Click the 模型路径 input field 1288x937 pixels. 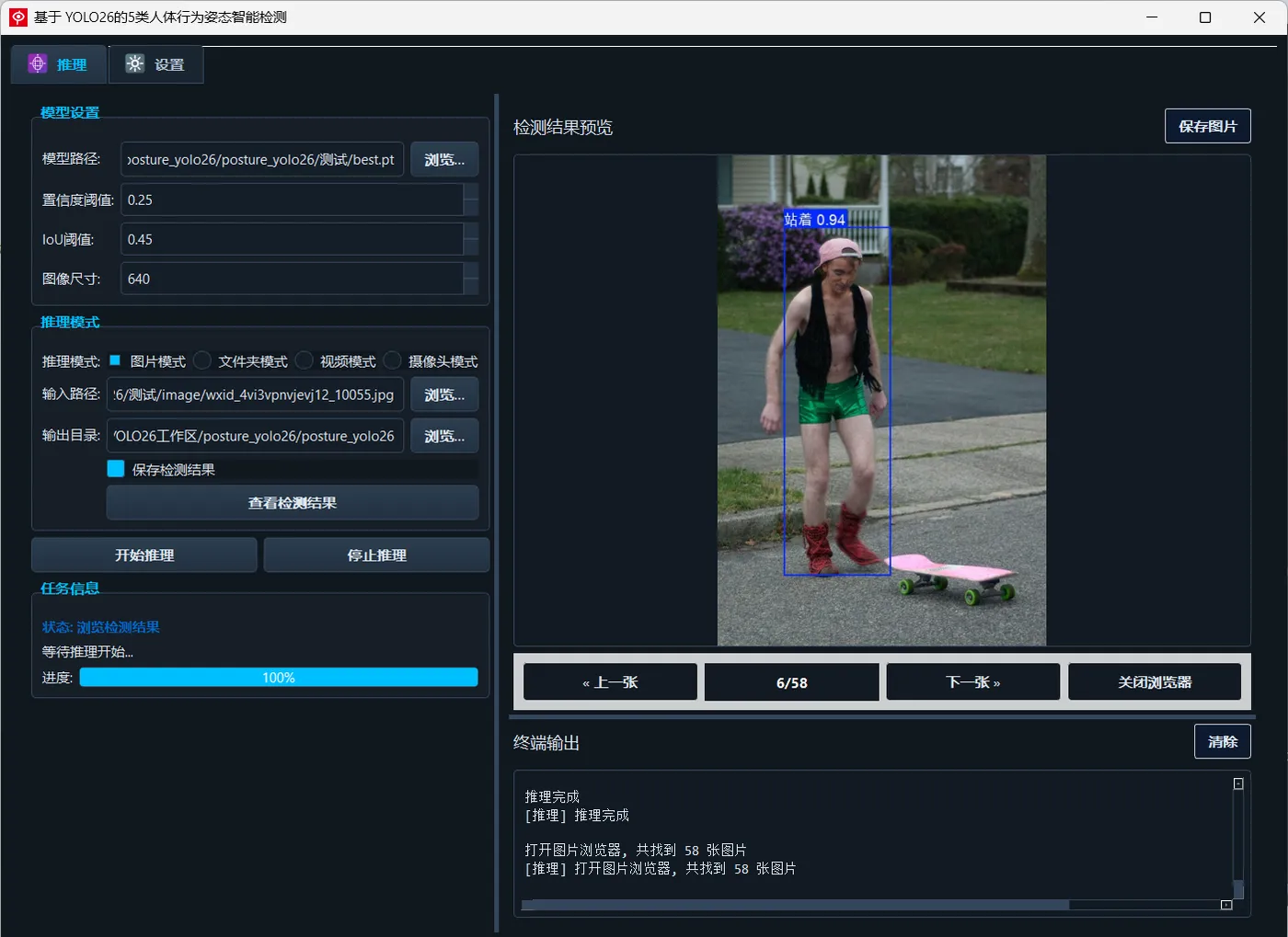pos(262,159)
